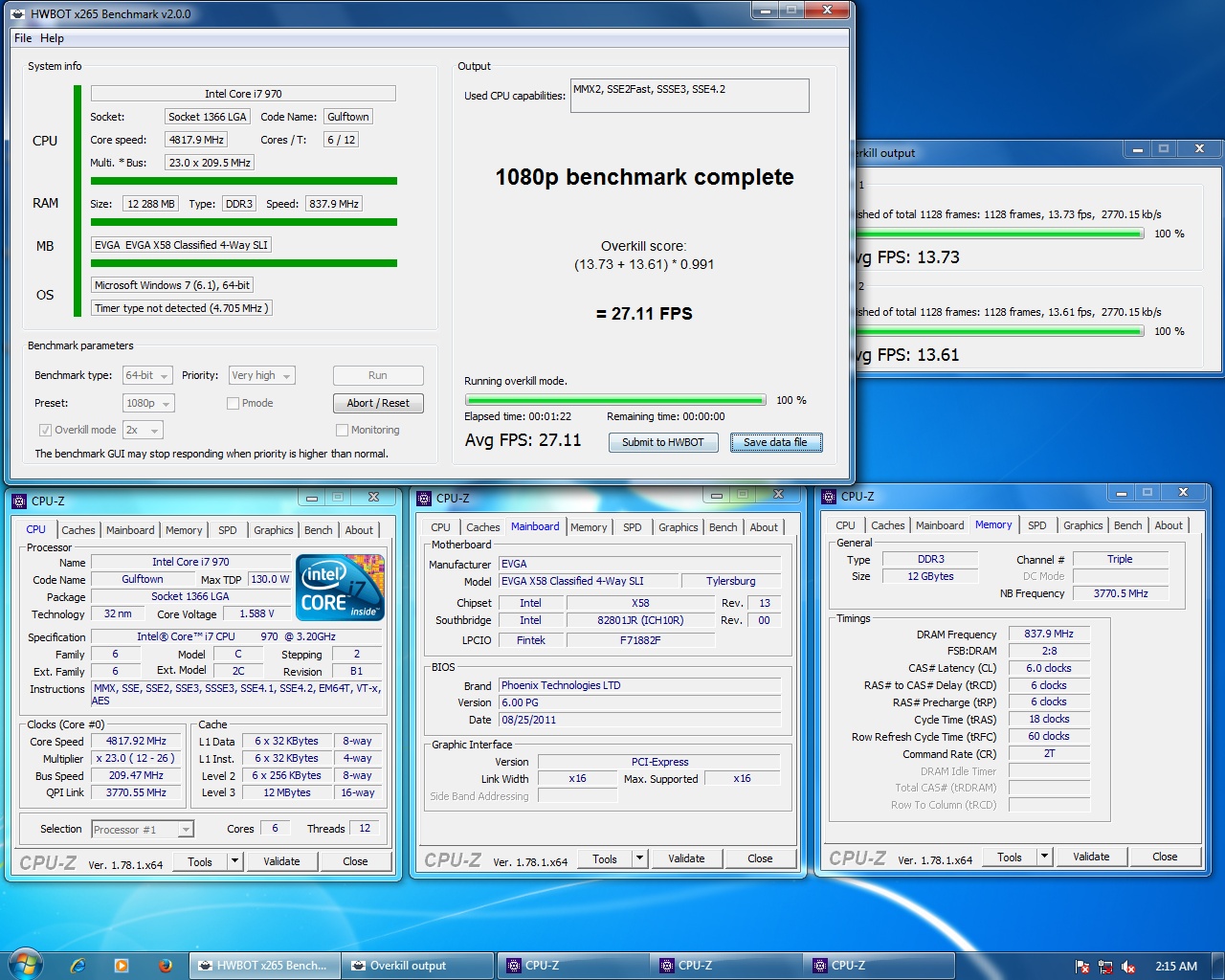Open Graphics tab in Memory CPU-Z window

click(1083, 525)
